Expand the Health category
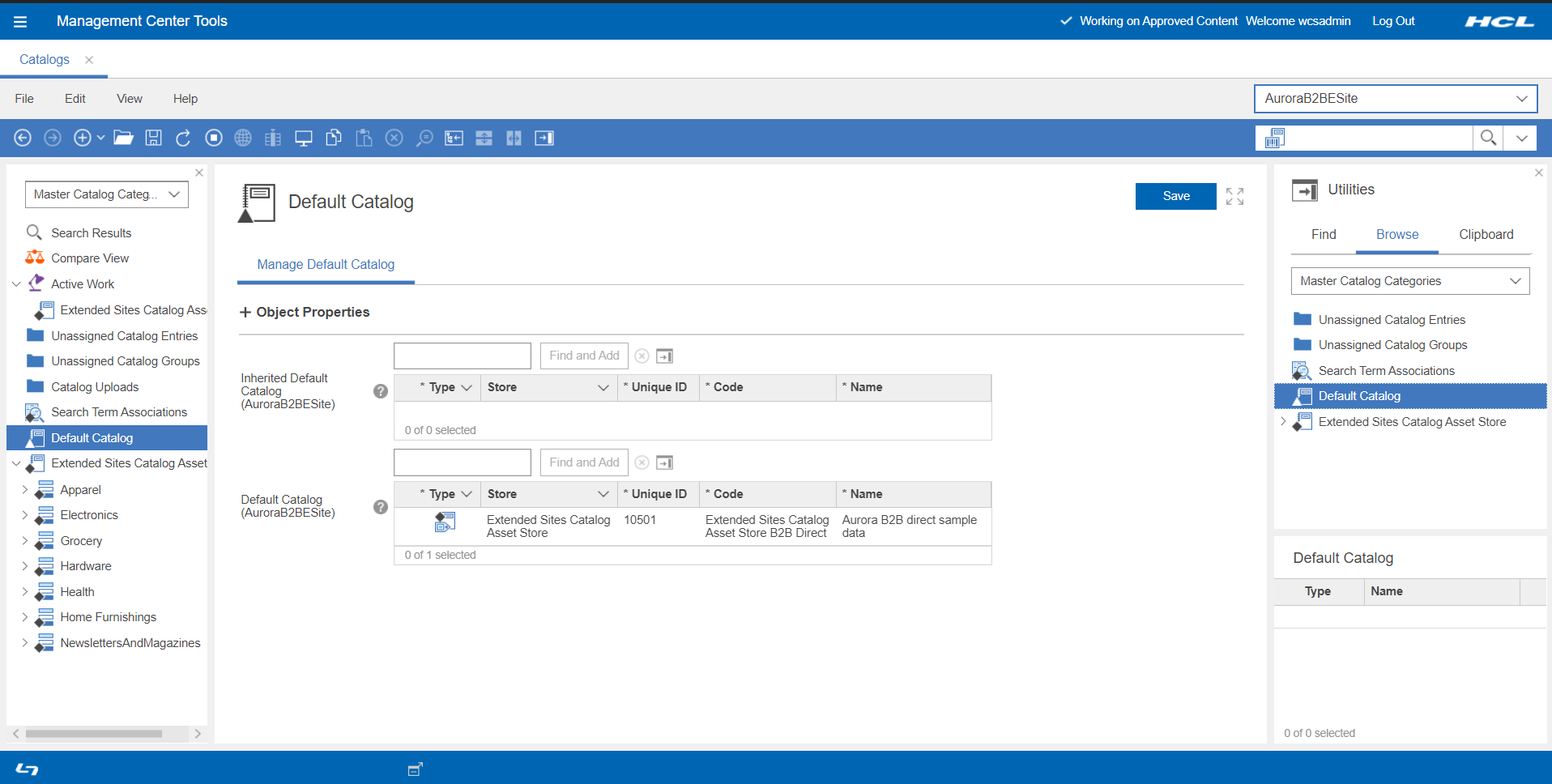The height and width of the screenshot is (784, 1552). [25, 592]
